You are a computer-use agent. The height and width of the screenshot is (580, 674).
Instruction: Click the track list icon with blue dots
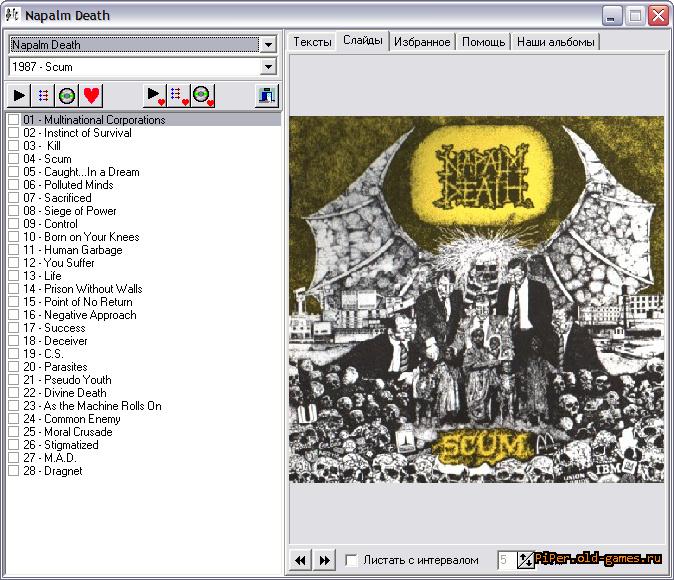43,95
